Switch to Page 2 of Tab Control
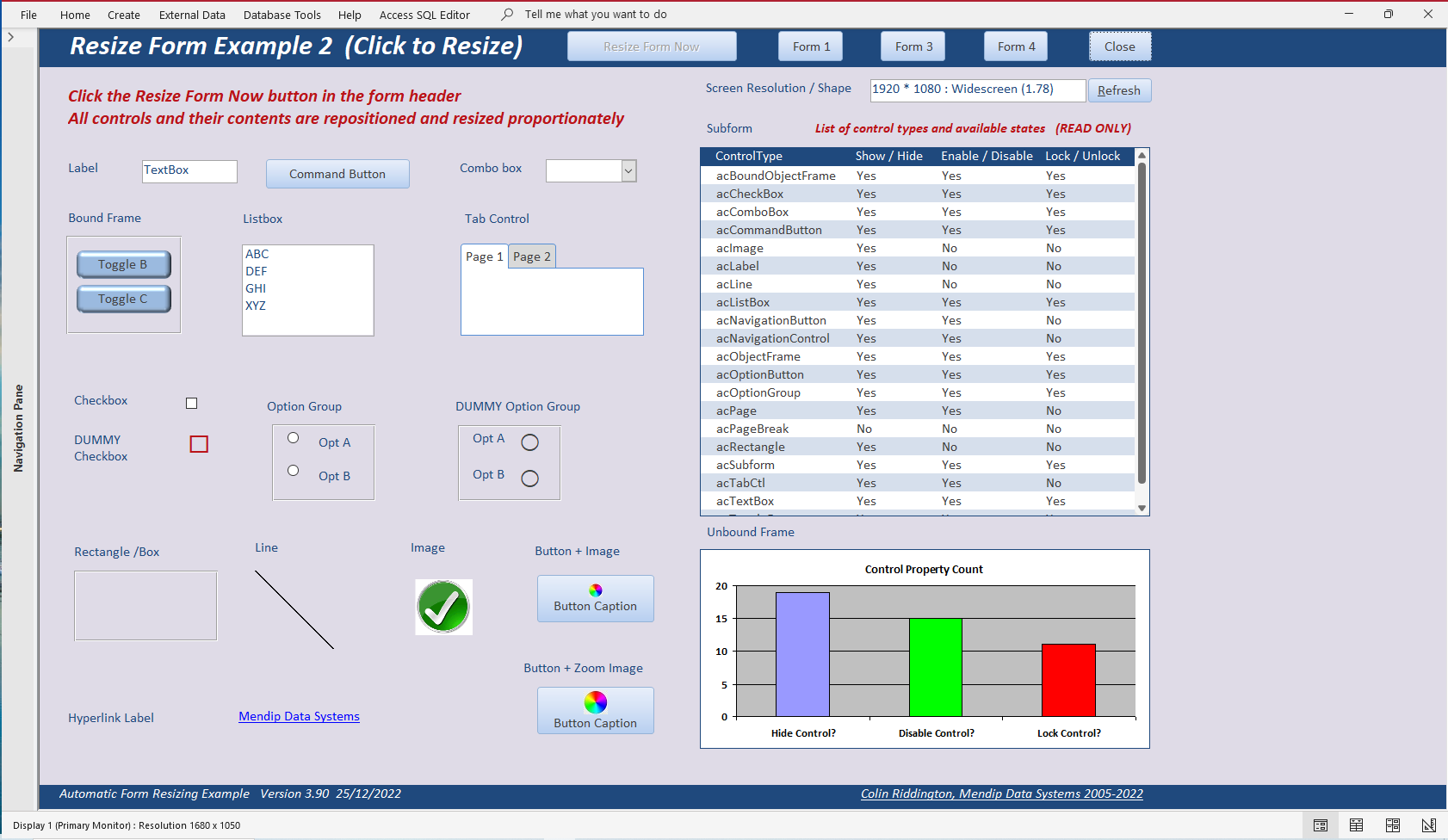The width and height of the screenshot is (1448, 840). click(532, 256)
